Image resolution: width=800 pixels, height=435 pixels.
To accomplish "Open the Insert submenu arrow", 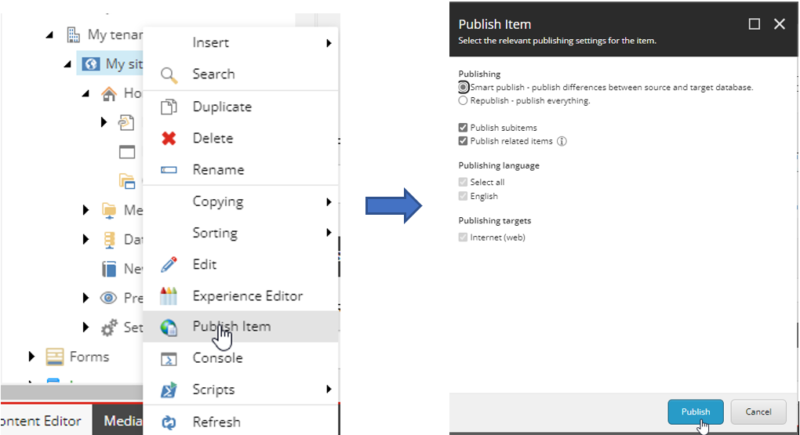I will pyautogui.click(x=328, y=43).
